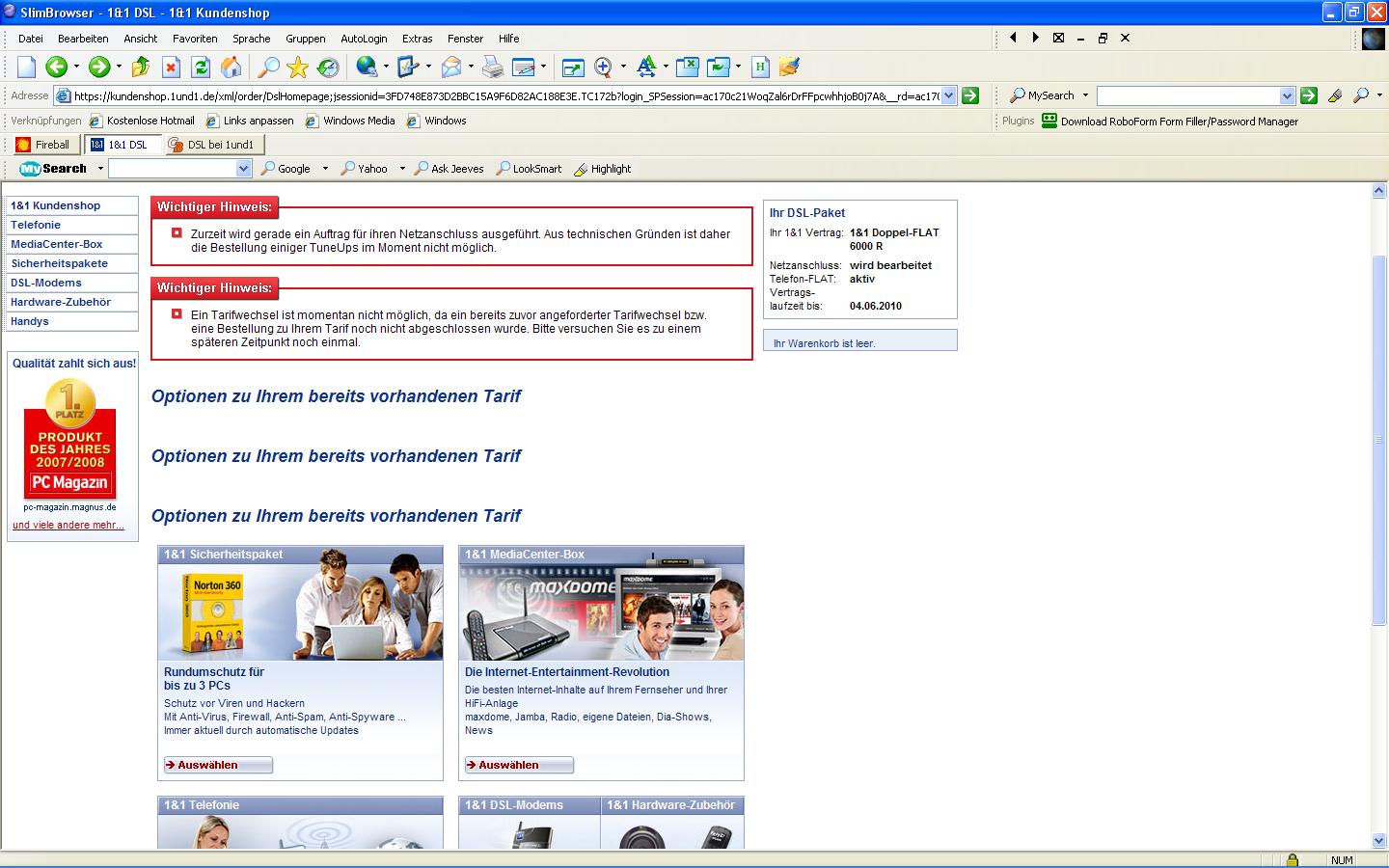Open the AutoLogin menu
The height and width of the screenshot is (868, 1389).
(364, 39)
